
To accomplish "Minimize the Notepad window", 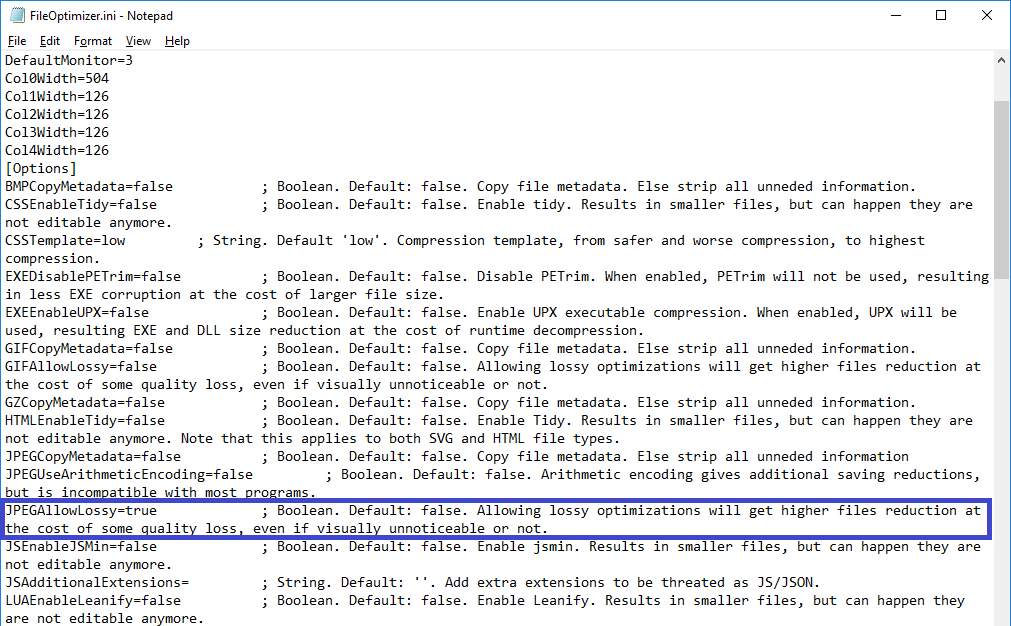I will click(x=895, y=15).
